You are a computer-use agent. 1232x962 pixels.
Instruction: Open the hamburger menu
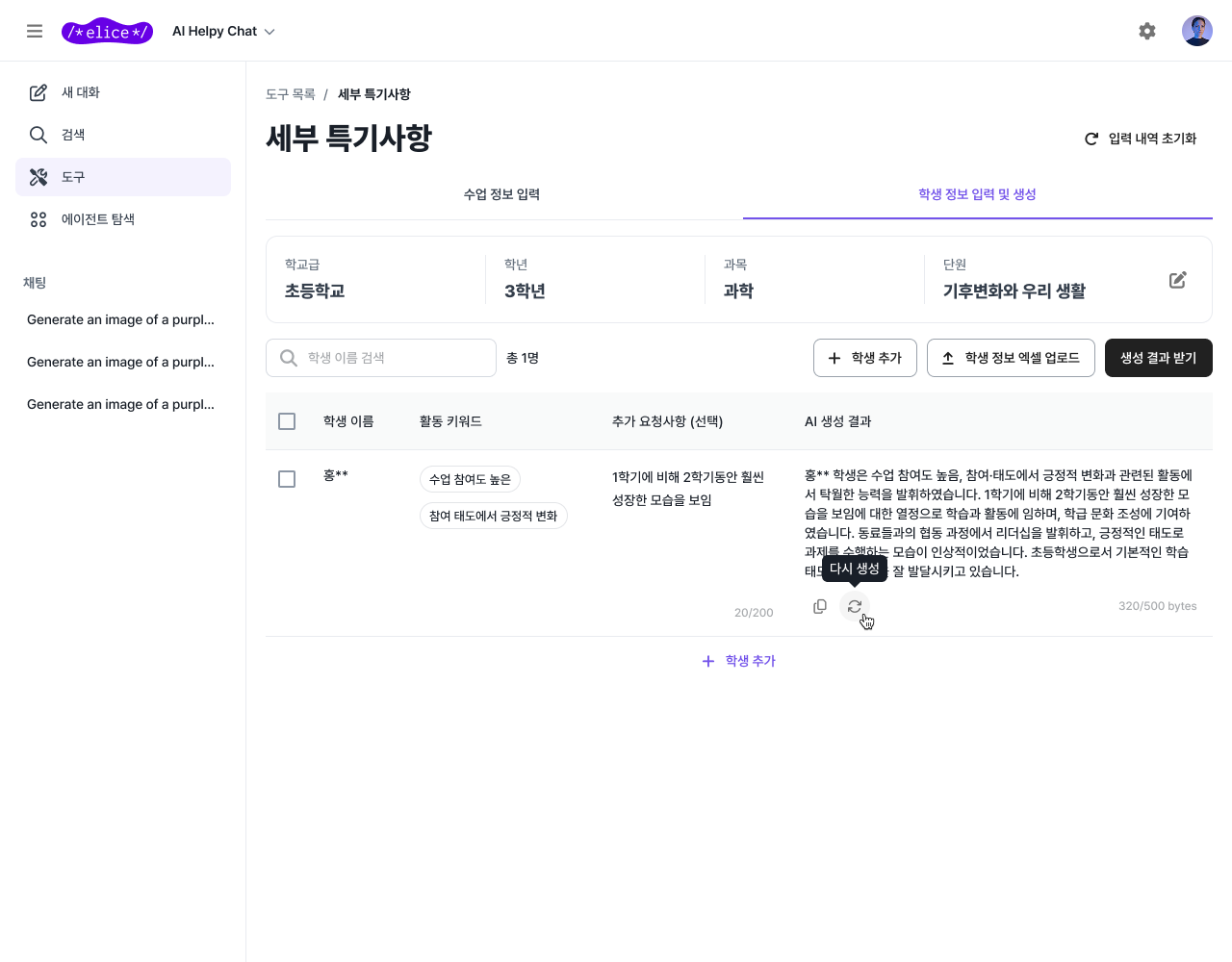[35, 31]
